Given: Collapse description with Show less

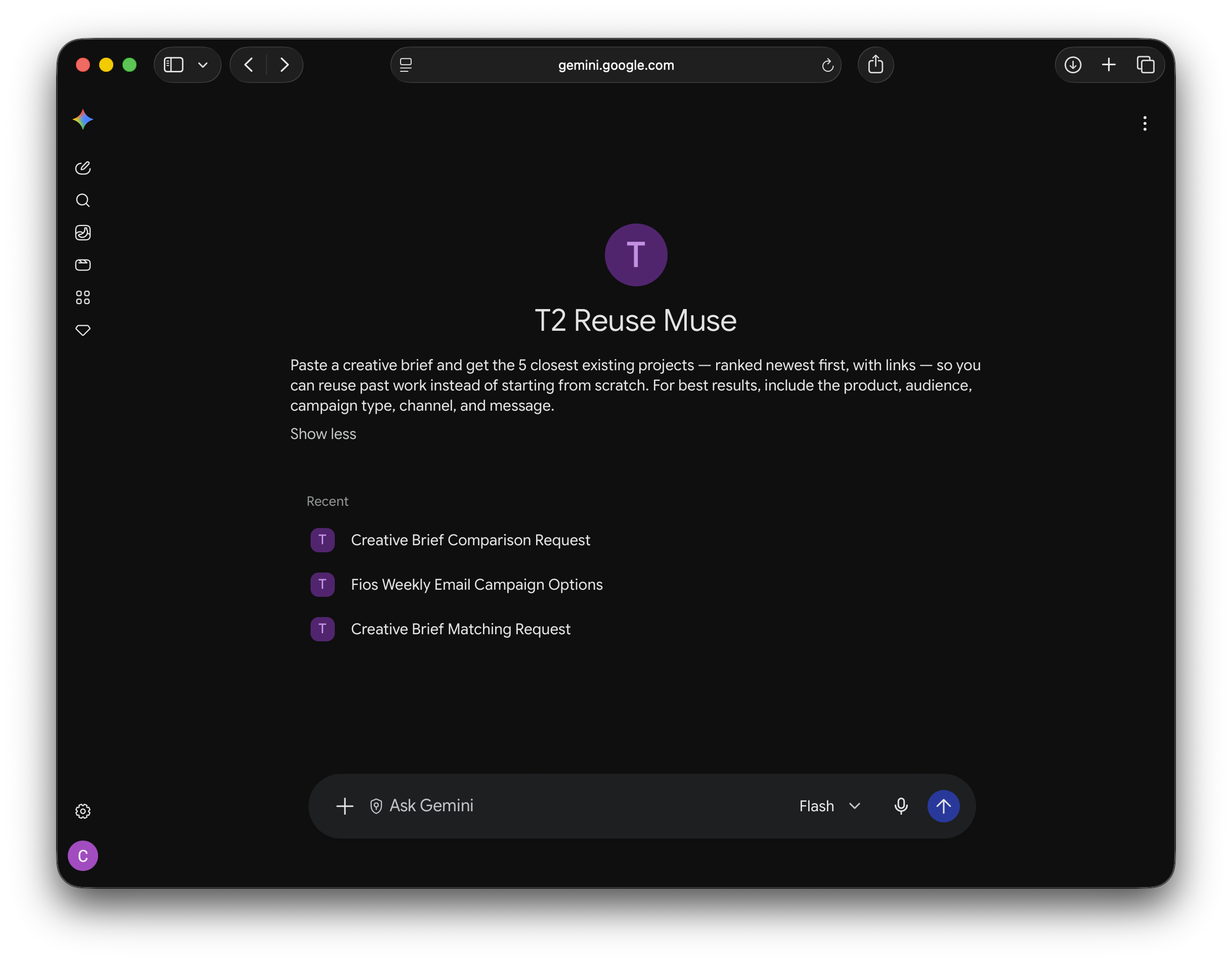Looking at the screenshot, I should point(323,434).
